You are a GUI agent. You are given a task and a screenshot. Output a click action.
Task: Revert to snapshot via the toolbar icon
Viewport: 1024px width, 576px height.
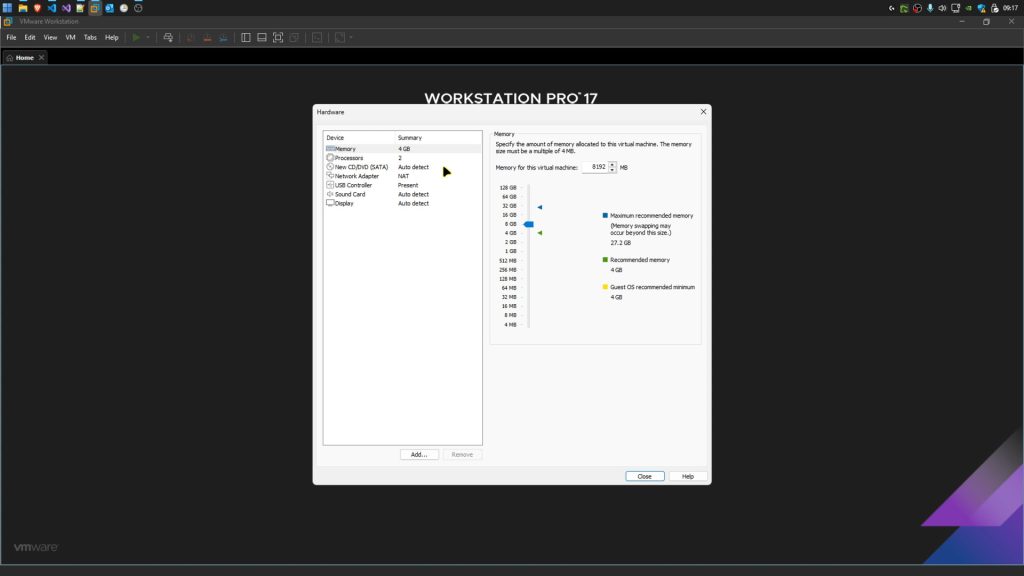click(207, 37)
